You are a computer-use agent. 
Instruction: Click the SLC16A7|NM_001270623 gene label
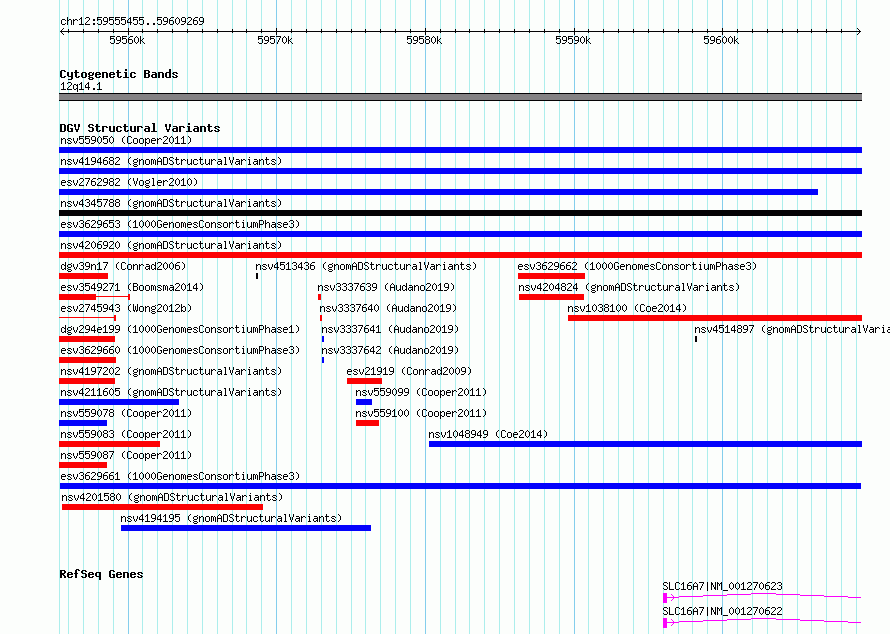[x=723, y=586]
